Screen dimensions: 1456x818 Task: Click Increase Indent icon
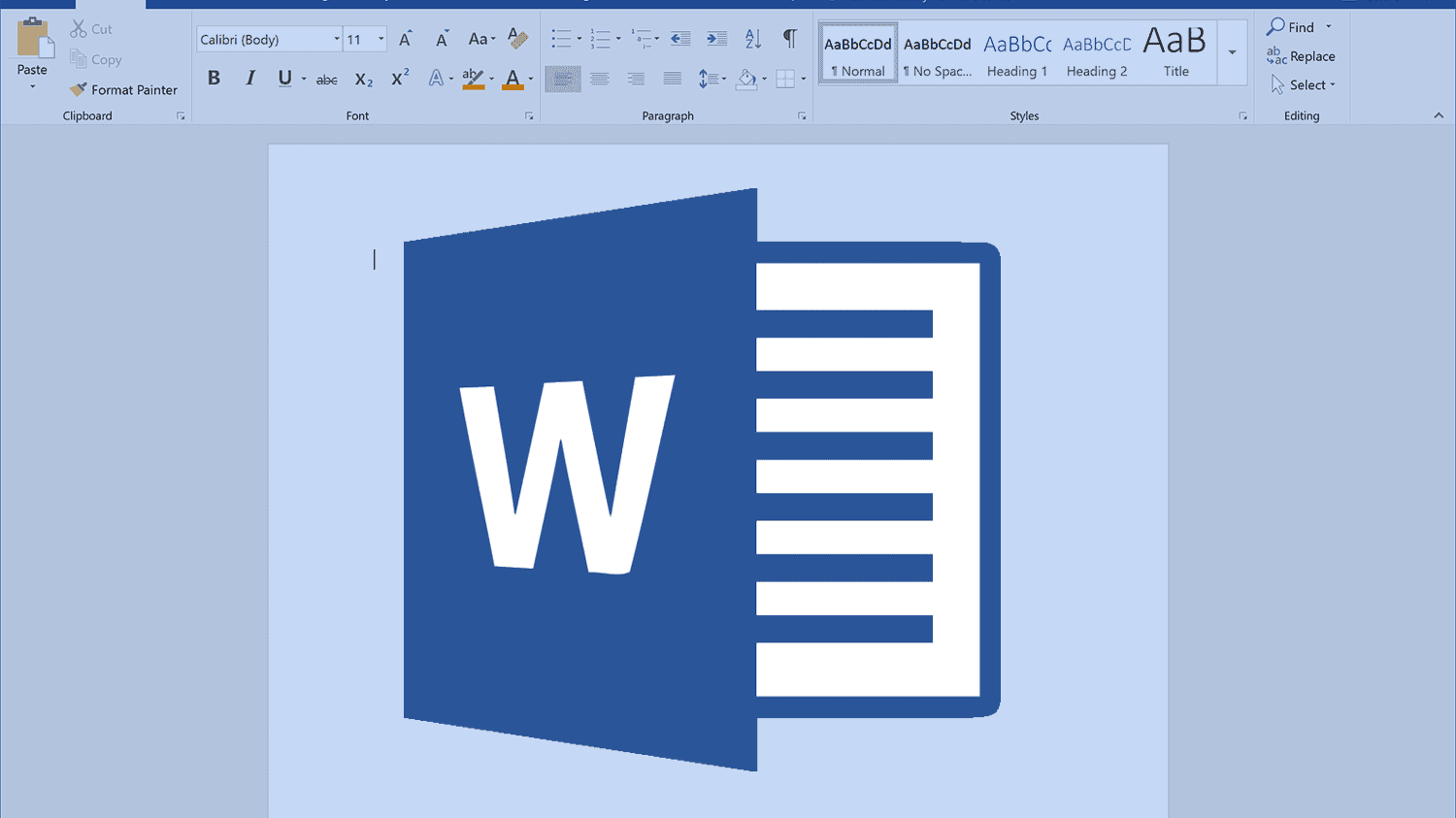pyautogui.click(x=716, y=39)
